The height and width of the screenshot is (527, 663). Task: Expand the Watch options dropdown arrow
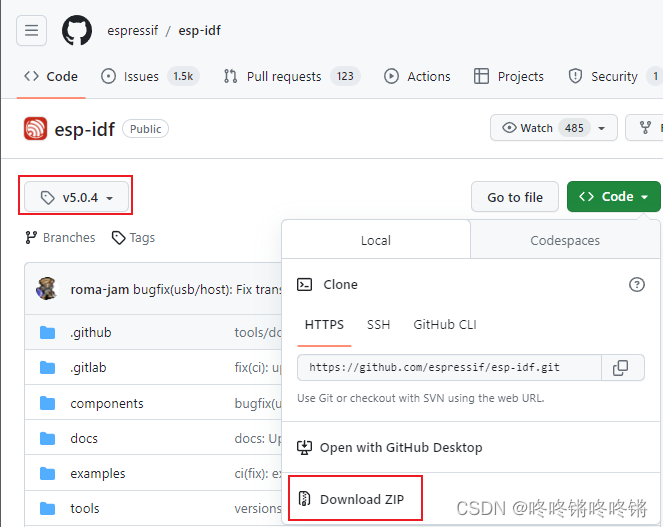601,128
